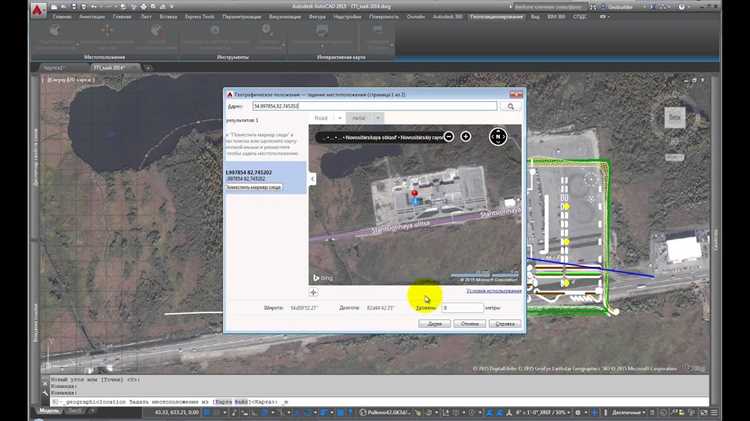Viewport: 750px width, 421px height.
Task: Click the ViewCube Верх face
Action: coord(674,118)
